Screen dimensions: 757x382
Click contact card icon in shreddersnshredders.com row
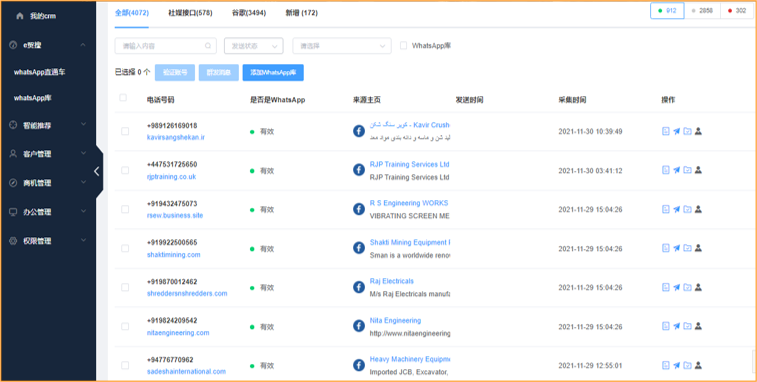pyautogui.click(x=665, y=287)
